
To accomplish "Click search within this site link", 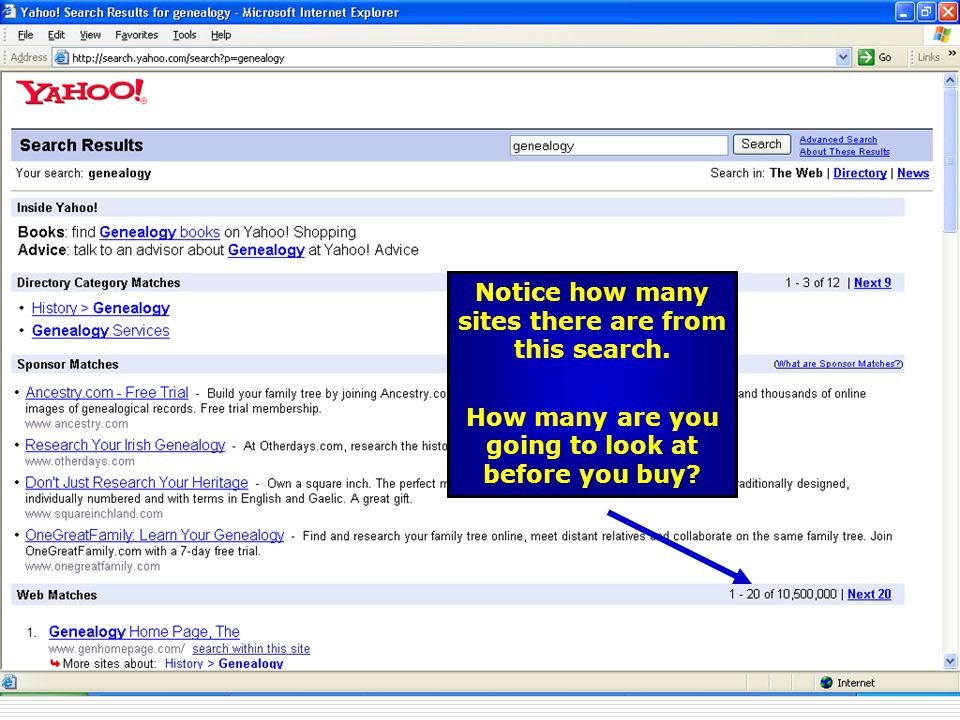I will pyautogui.click(x=251, y=648).
